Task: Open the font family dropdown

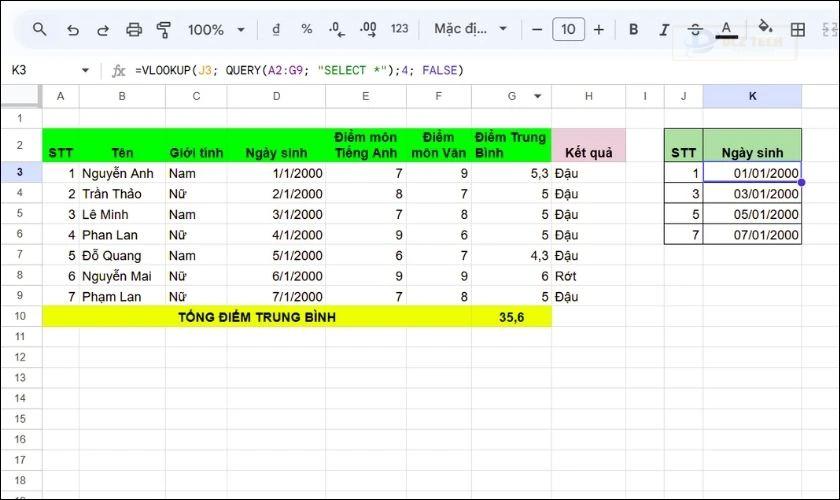Action: 470,29
